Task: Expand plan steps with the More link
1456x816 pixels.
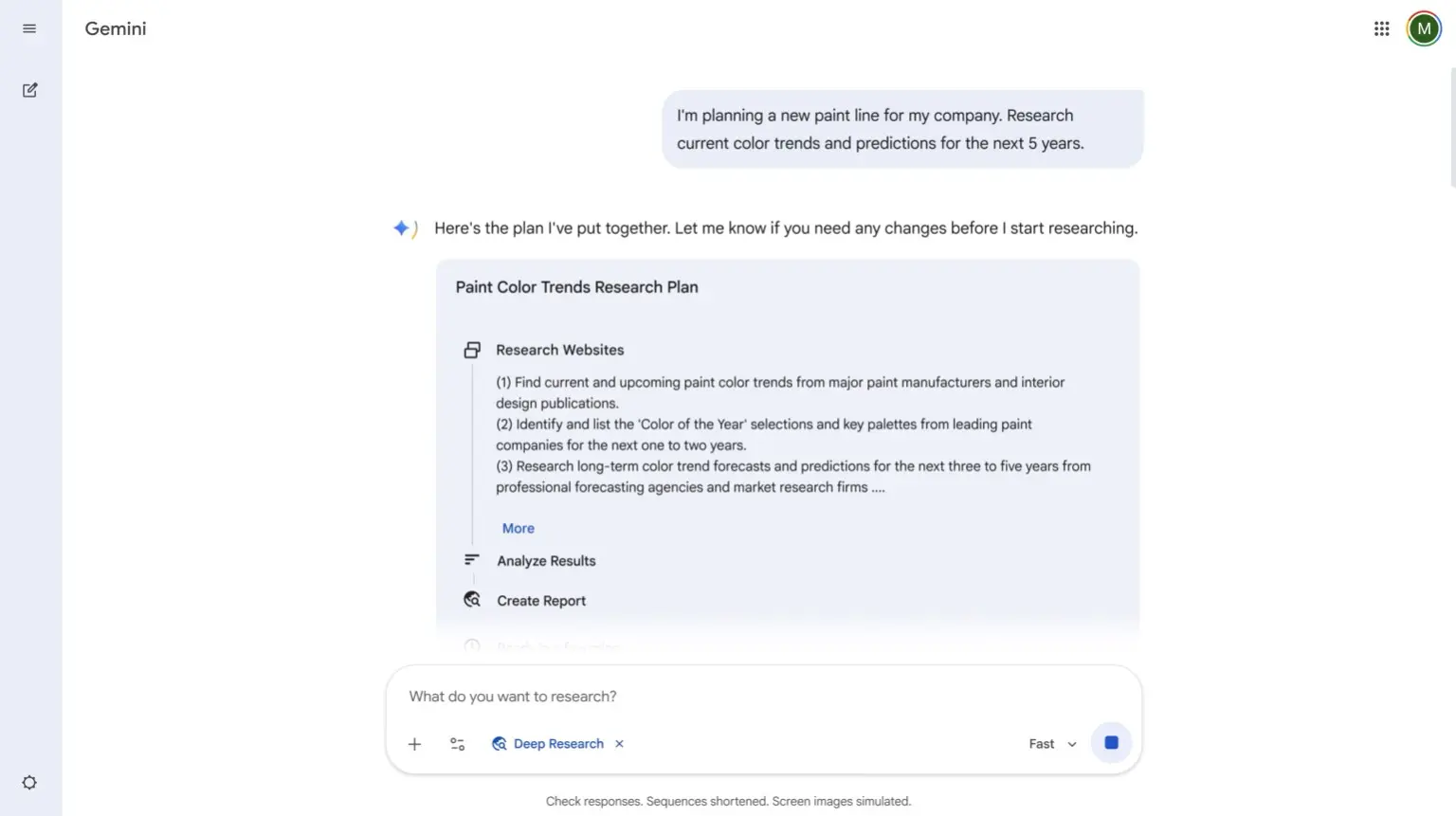Action: [518, 528]
